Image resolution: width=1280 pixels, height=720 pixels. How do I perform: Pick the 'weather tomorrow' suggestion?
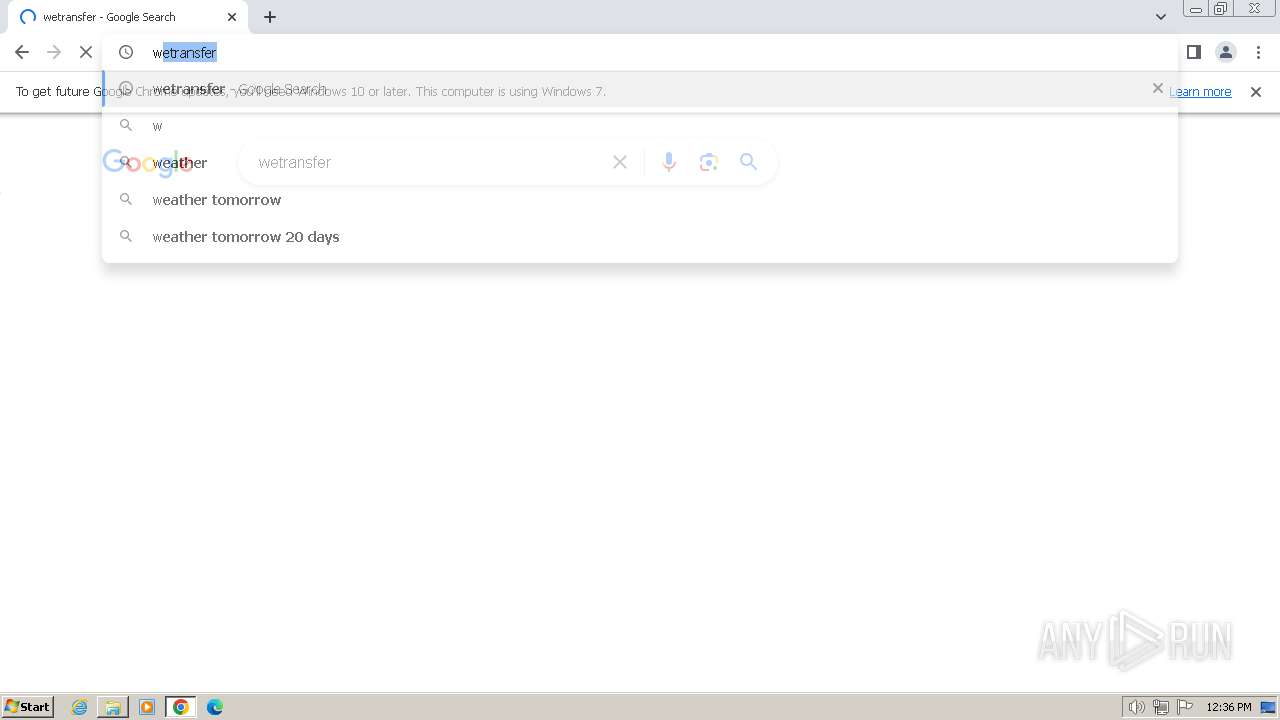640,199
